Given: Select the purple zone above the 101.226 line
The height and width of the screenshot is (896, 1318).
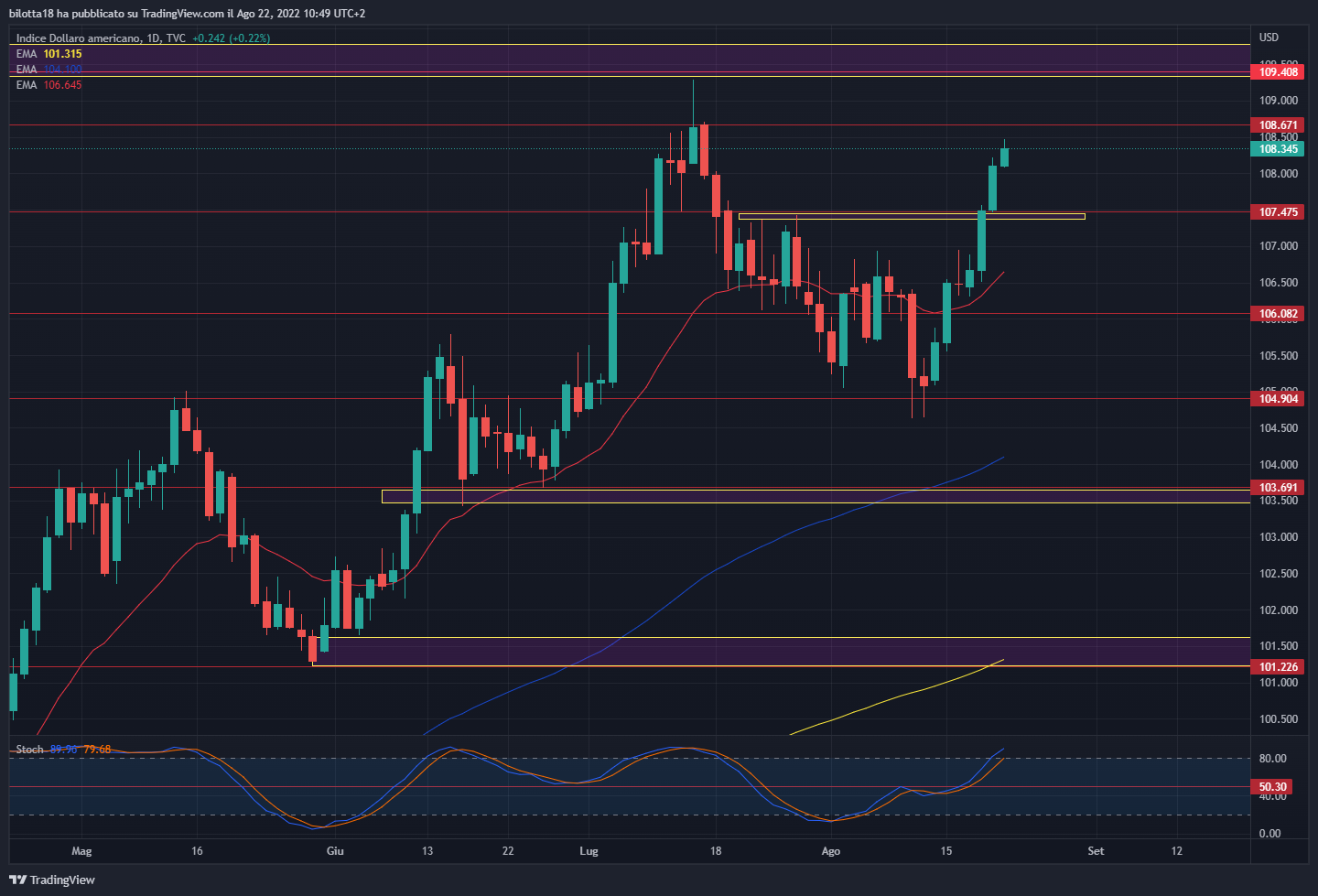Looking at the screenshot, I should tap(781, 652).
